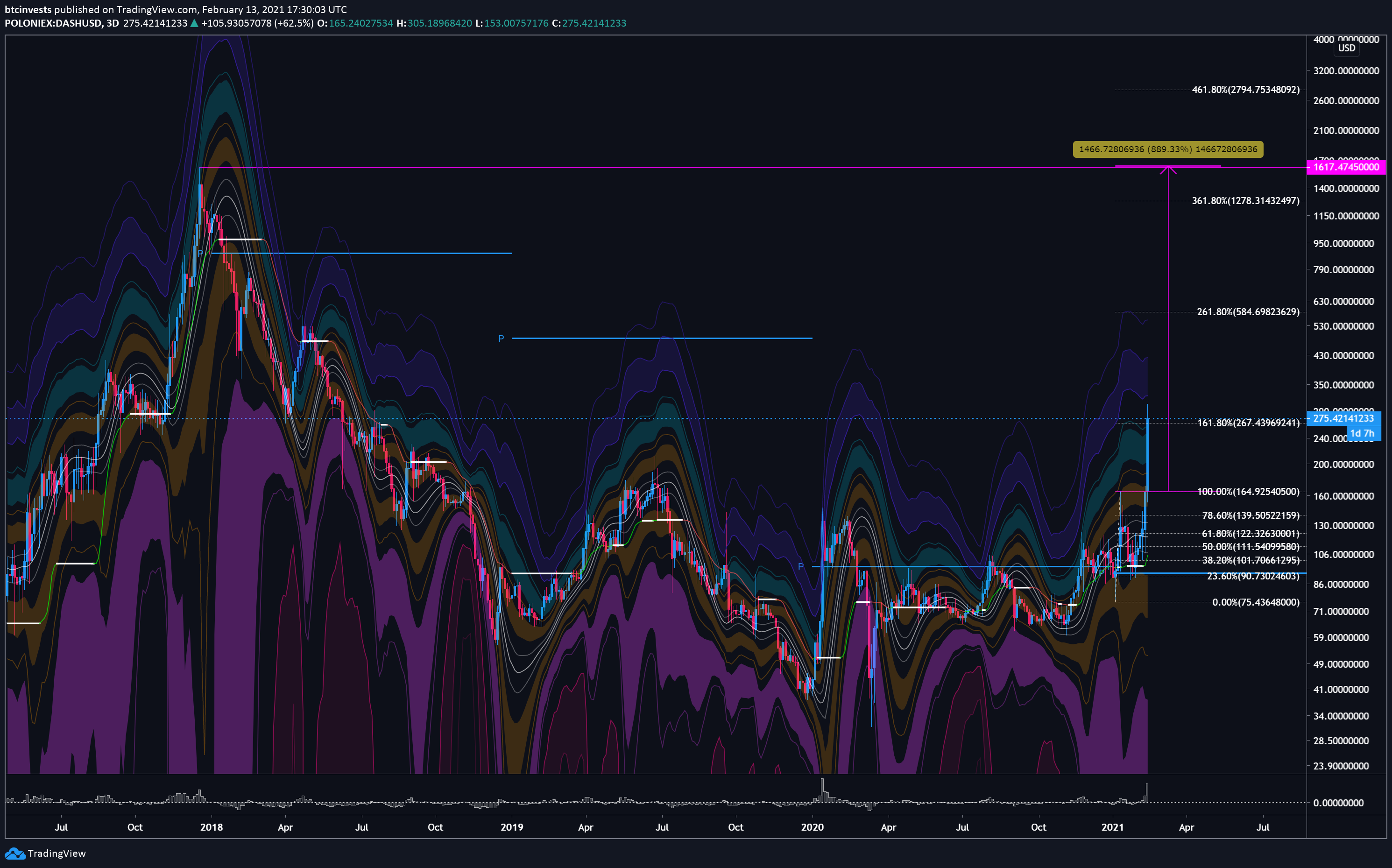
Task: Click the 430.00000000 price axis tick
Action: click(x=1344, y=356)
